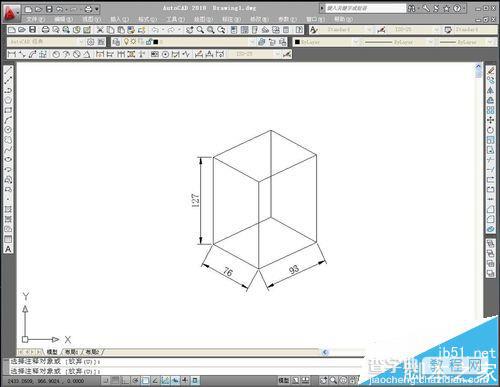Open the workspace dropdown (AutoCAD 经典)

coord(45,42)
